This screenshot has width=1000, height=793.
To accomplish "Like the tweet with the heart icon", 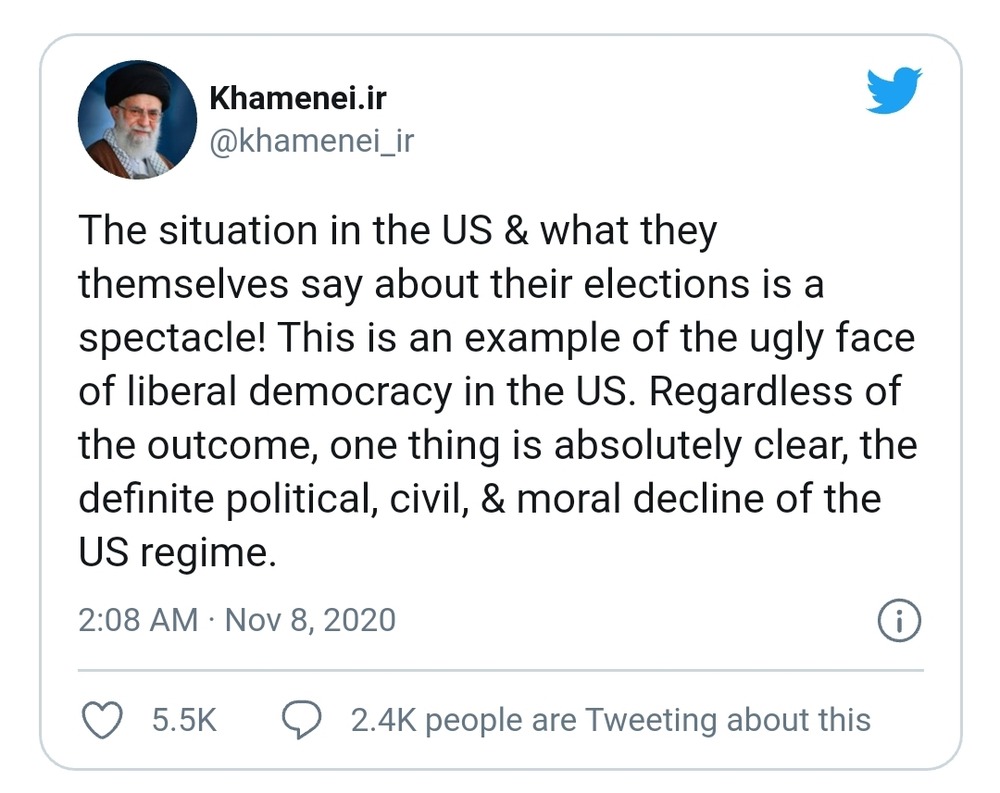I will pos(100,720).
